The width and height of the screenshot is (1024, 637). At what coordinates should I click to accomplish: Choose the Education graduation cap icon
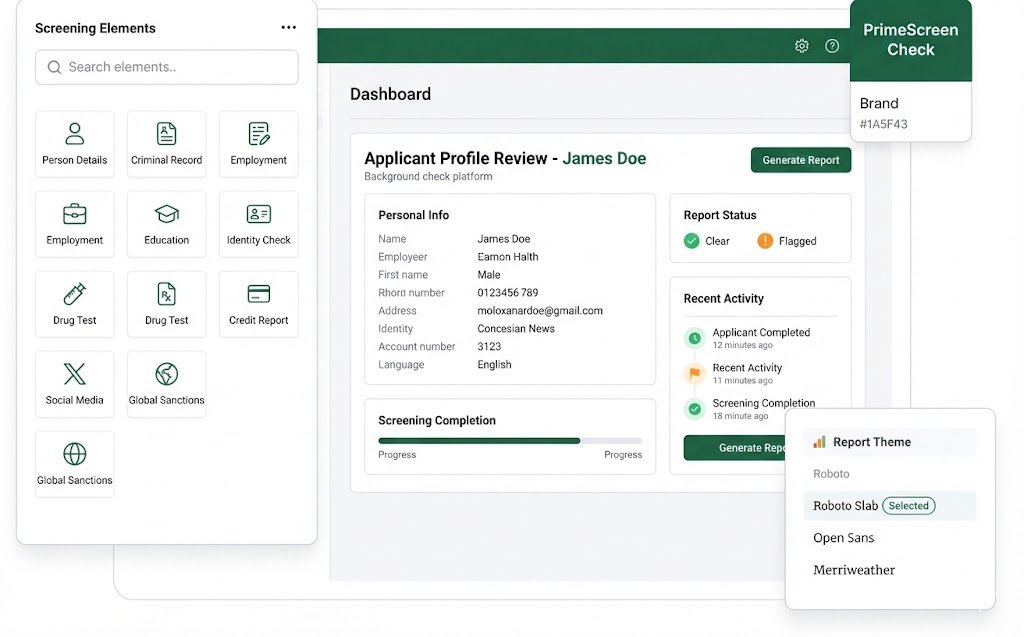coord(166,215)
